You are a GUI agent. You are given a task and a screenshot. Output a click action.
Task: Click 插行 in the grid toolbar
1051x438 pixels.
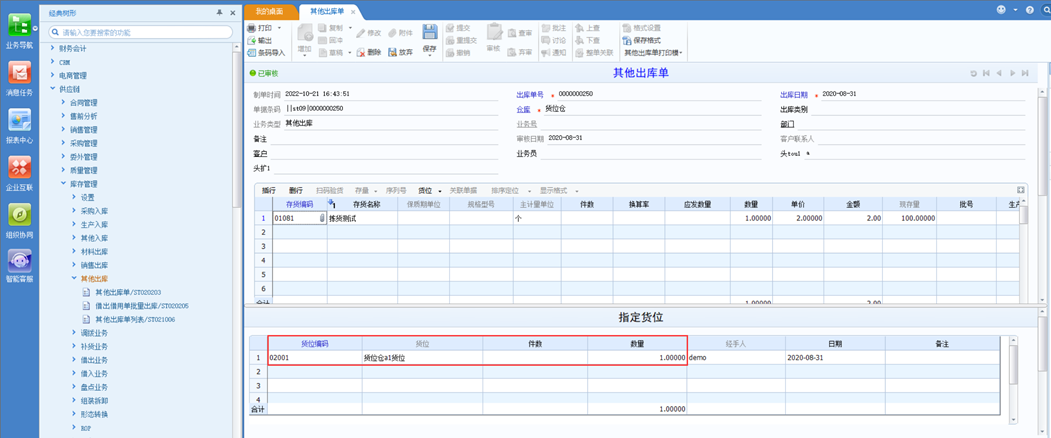coord(268,190)
